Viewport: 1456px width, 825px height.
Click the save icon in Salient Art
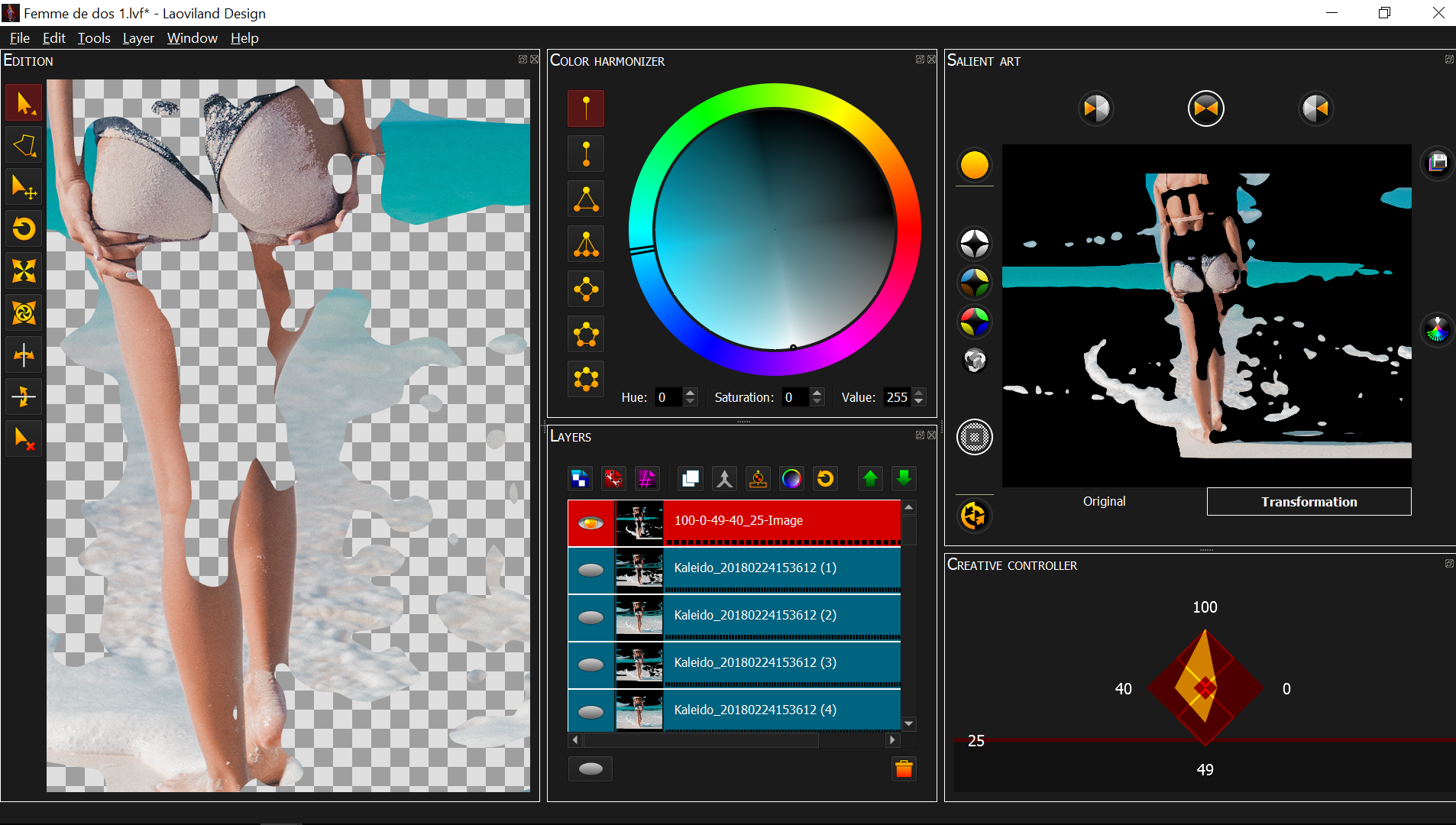tap(1438, 162)
